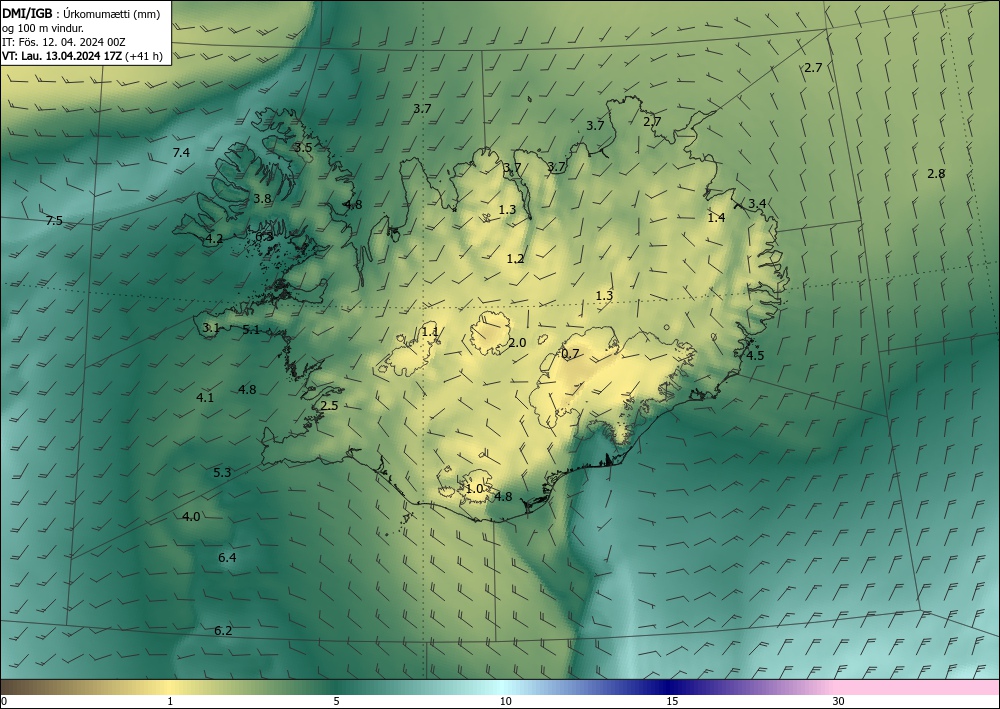Click the 4.0 value label
The width and height of the screenshot is (1000, 709).
191,517
